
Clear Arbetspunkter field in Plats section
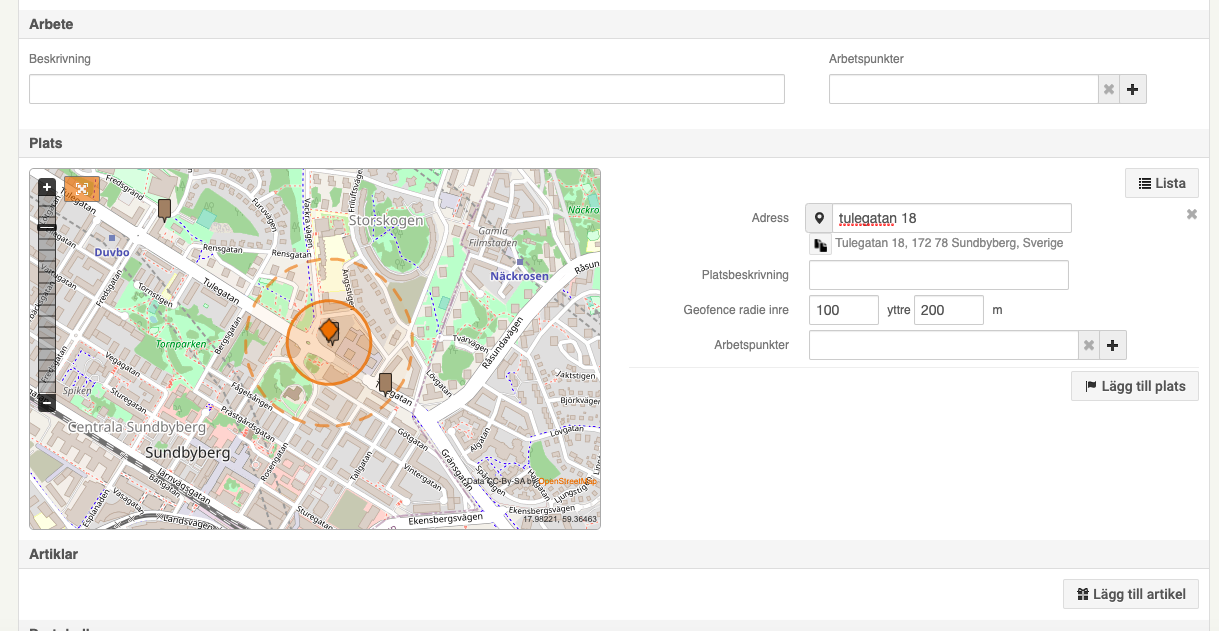pos(1088,345)
